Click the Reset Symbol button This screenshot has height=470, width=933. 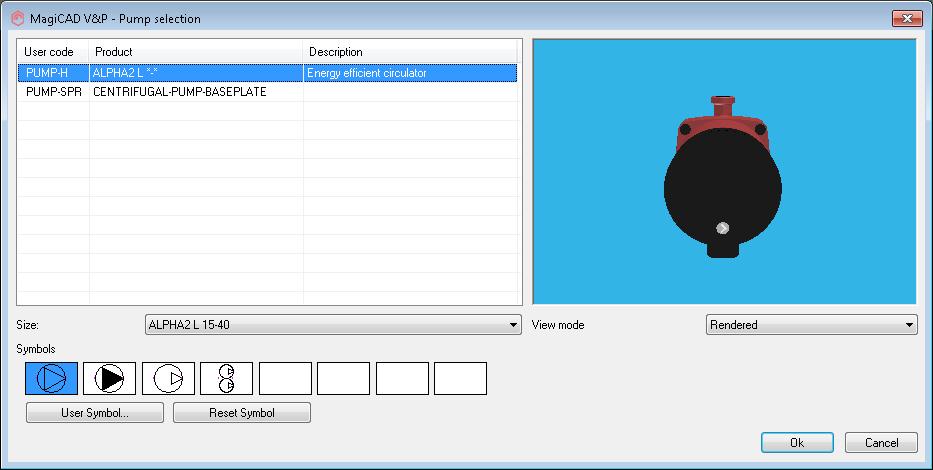242,413
